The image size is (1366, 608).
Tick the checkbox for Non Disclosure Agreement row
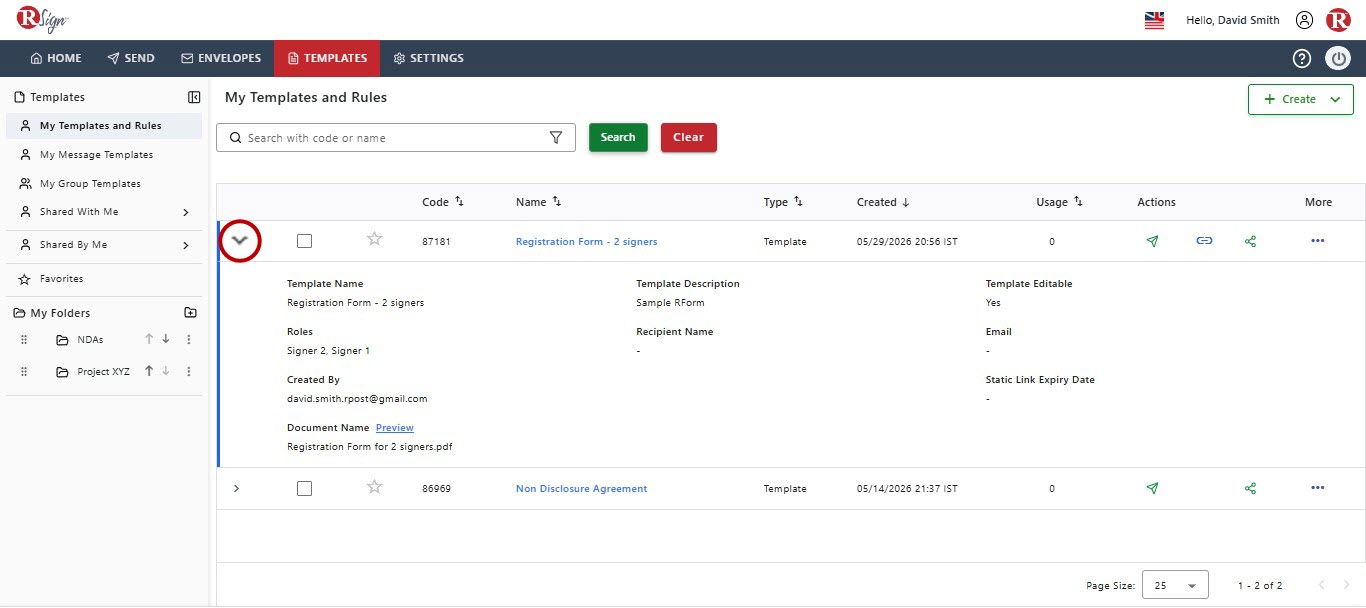[x=304, y=488]
